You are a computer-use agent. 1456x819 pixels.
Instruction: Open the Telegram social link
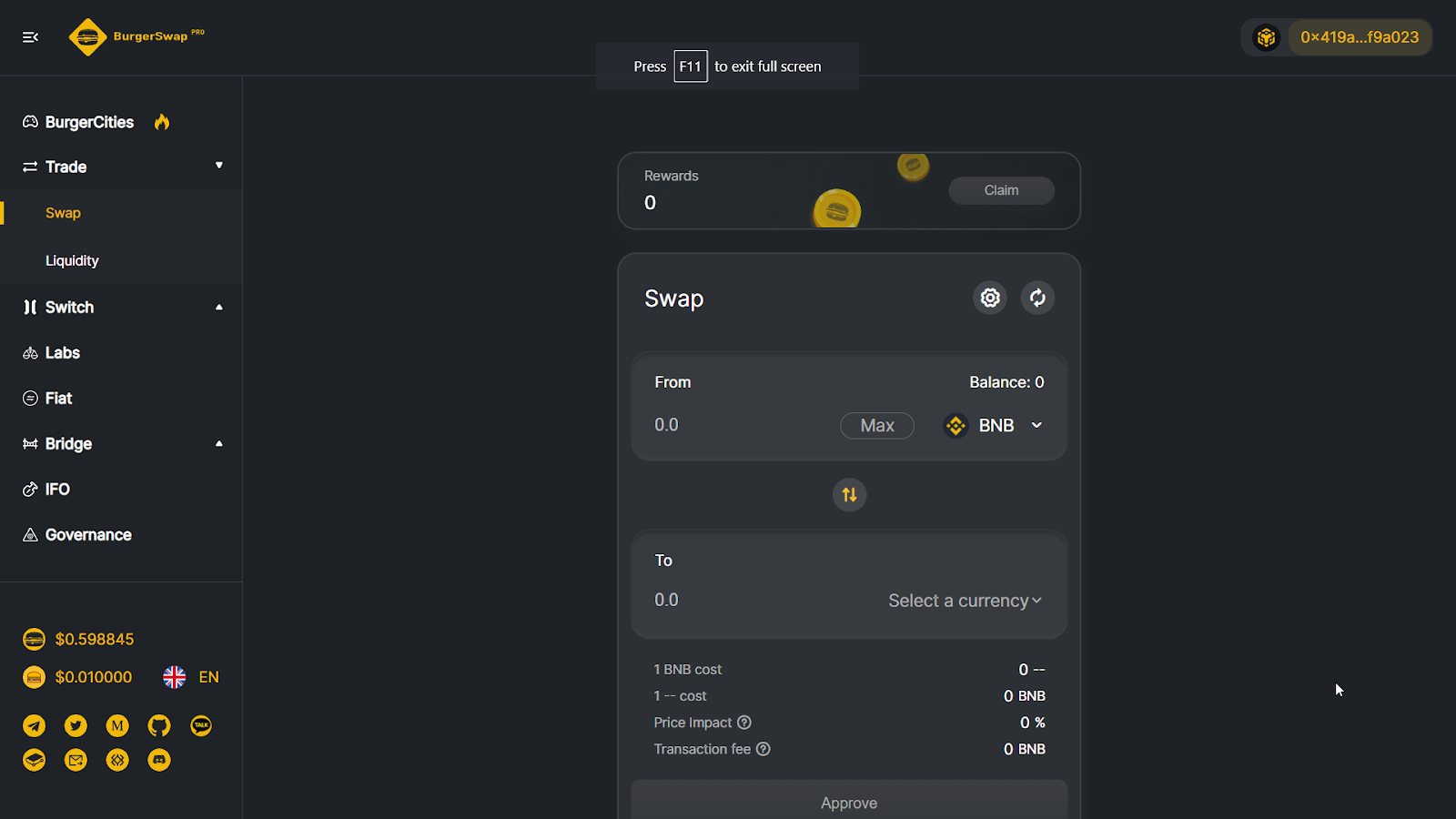[x=34, y=725]
